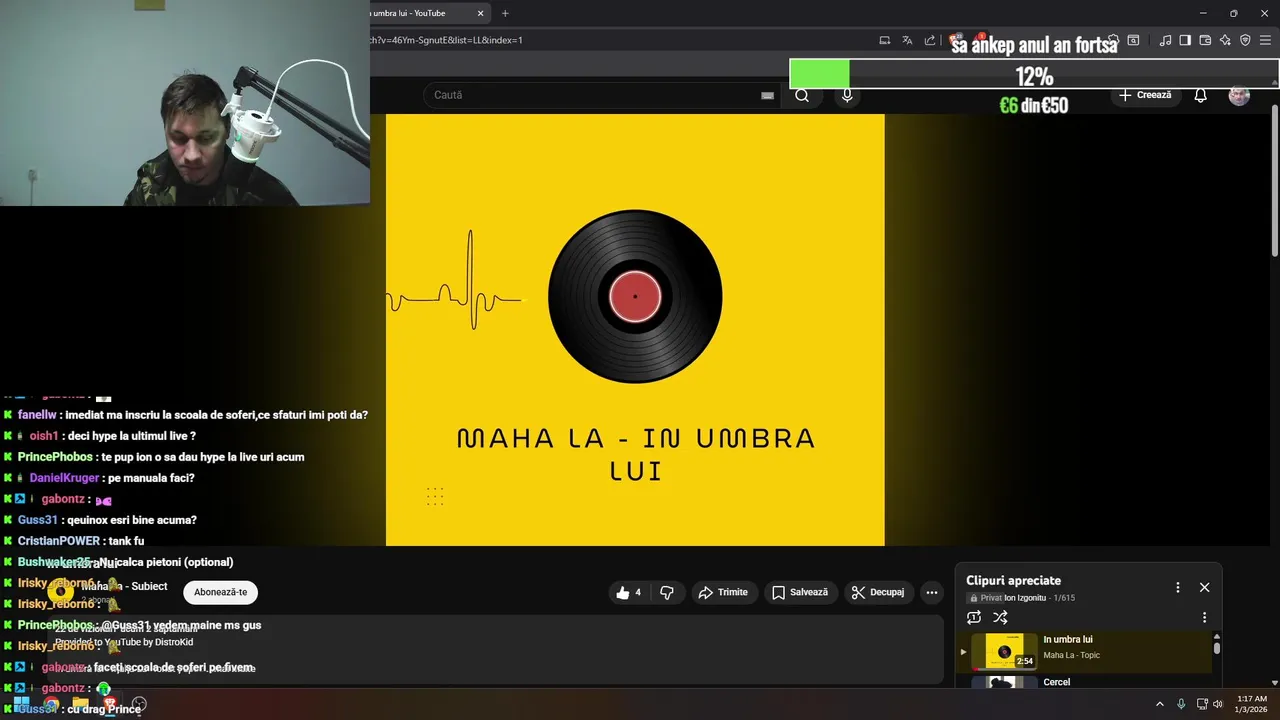Image resolution: width=1280 pixels, height=720 pixels.
Task: Open the Brave Wallet icon
Action: [1205, 40]
